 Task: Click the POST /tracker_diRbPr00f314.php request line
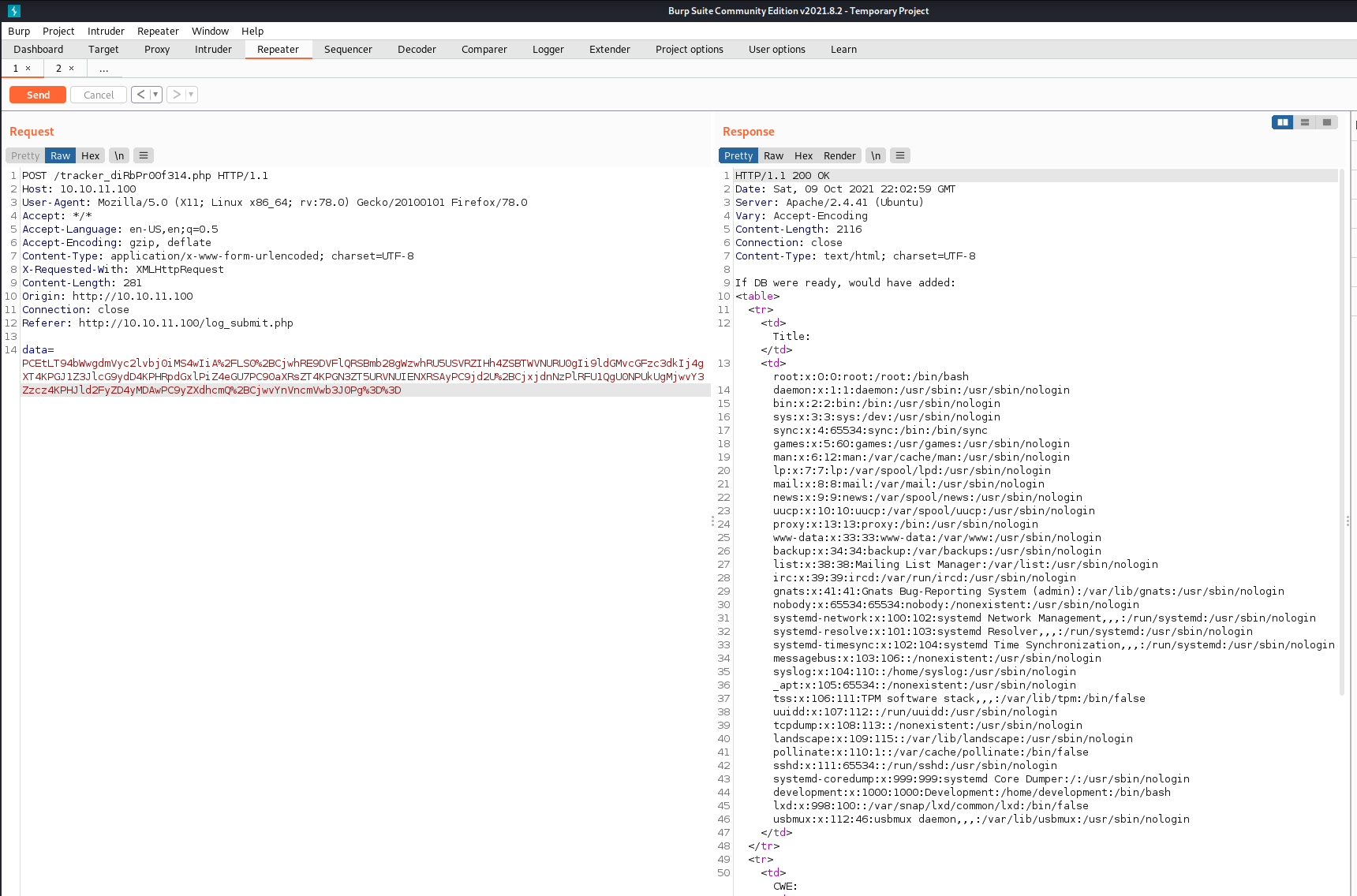pos(145,176)
